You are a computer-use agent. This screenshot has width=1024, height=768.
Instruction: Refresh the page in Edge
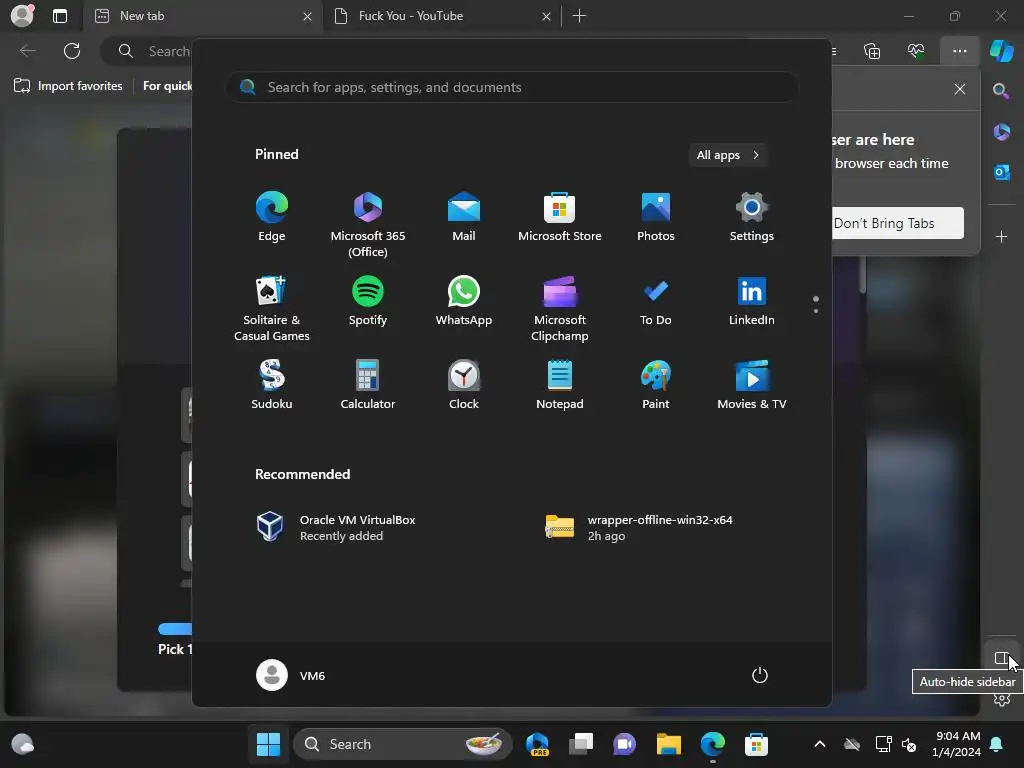coord(72,51)
